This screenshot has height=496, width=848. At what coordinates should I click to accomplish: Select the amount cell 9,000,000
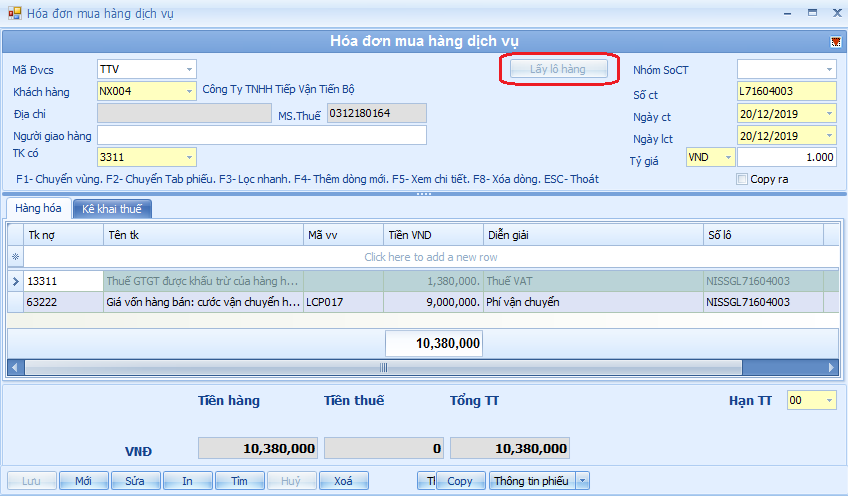coord(433,302)
